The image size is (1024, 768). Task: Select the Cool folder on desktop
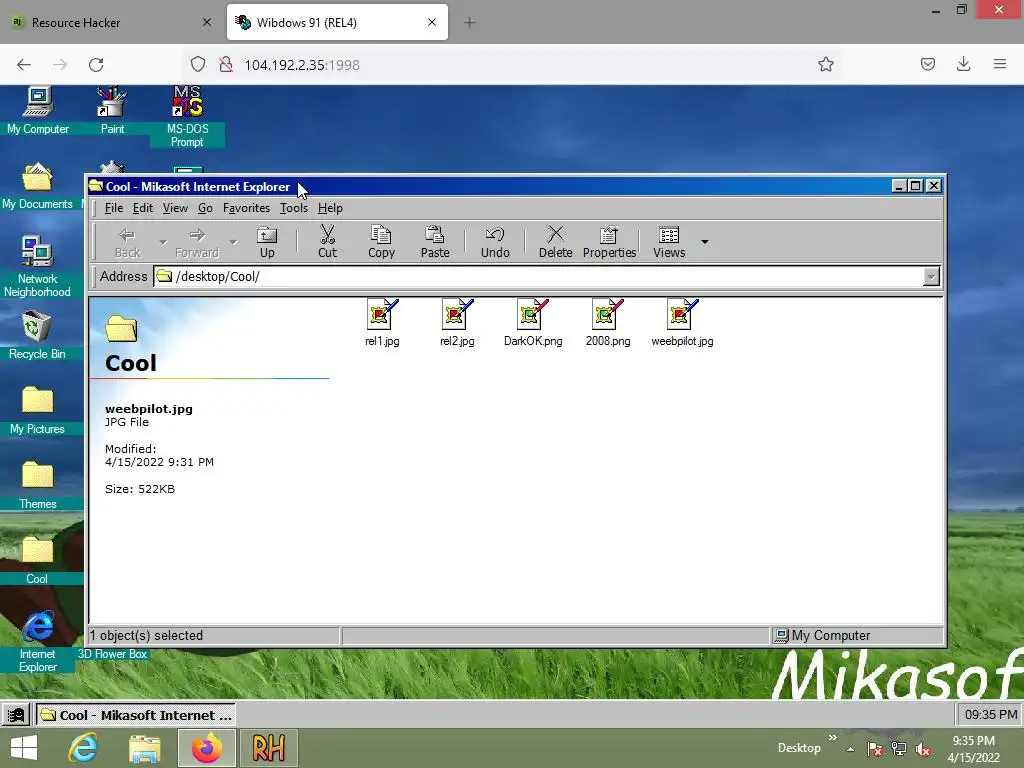[37, 560]
